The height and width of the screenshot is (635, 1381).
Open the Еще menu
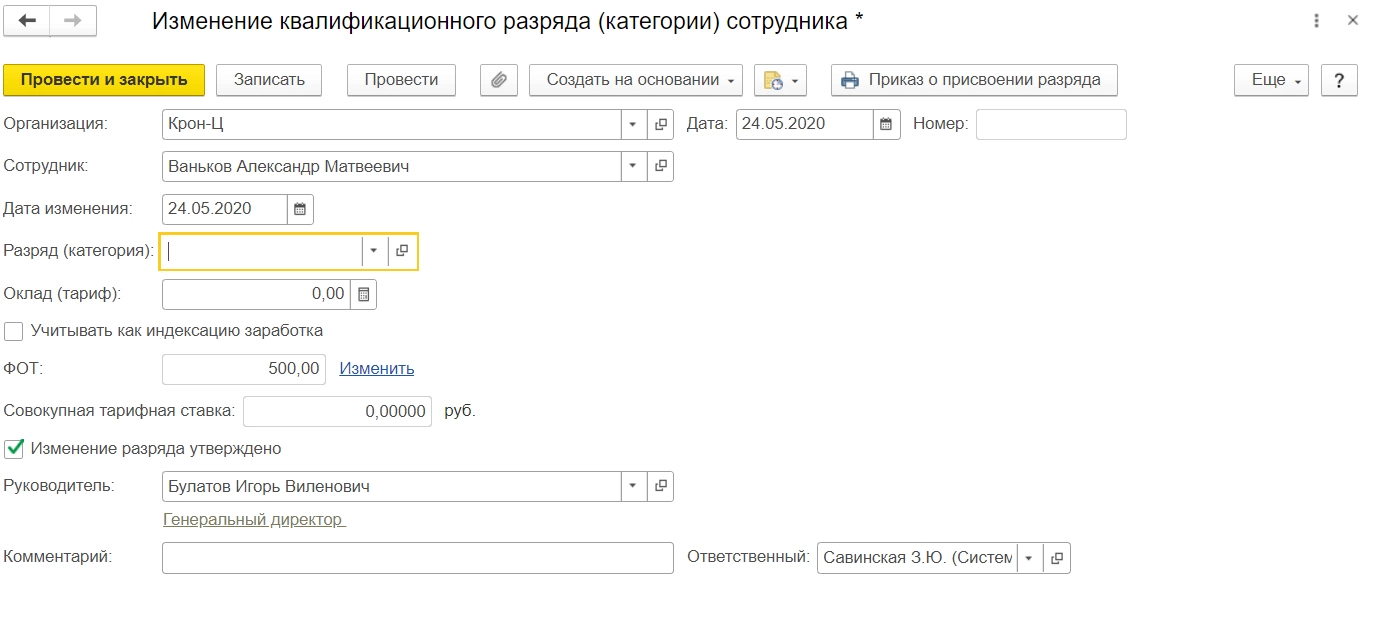(x=1271, y=80)
